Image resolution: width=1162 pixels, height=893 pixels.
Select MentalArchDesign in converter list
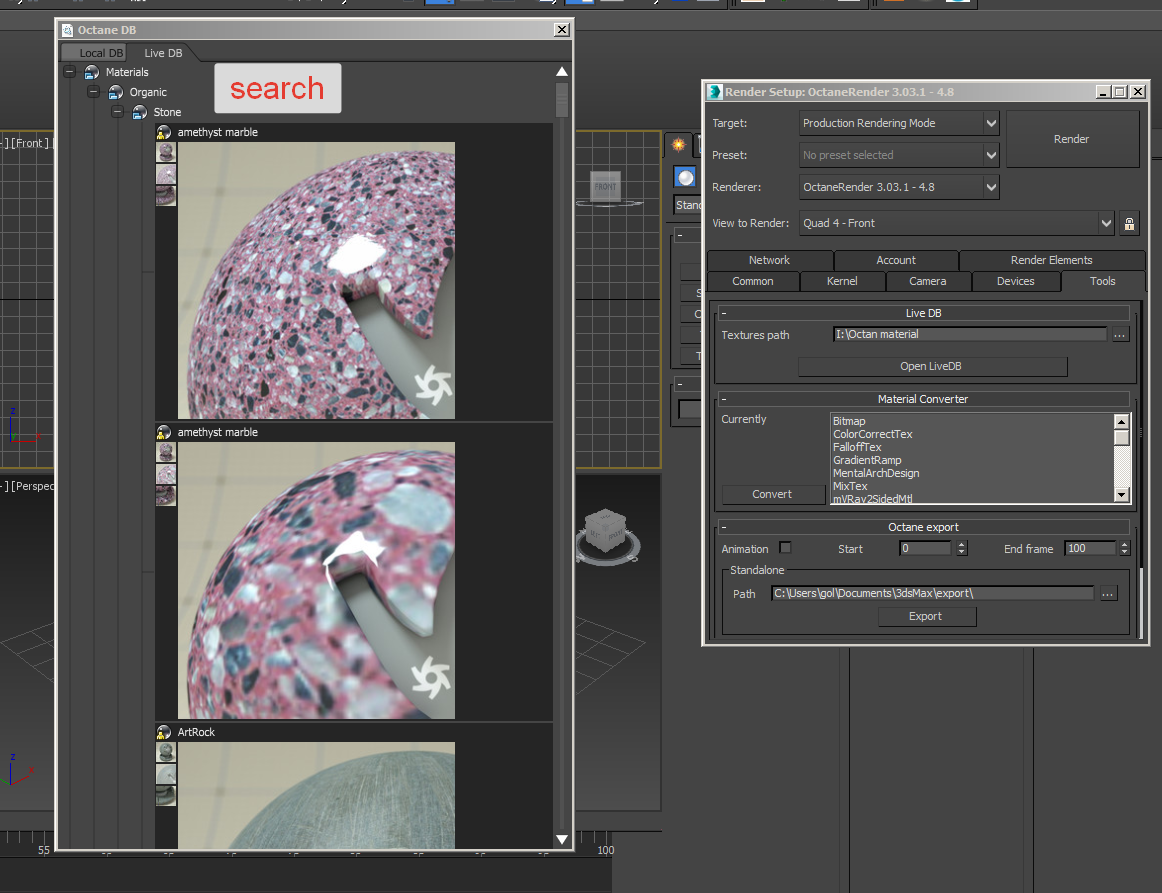876,473
